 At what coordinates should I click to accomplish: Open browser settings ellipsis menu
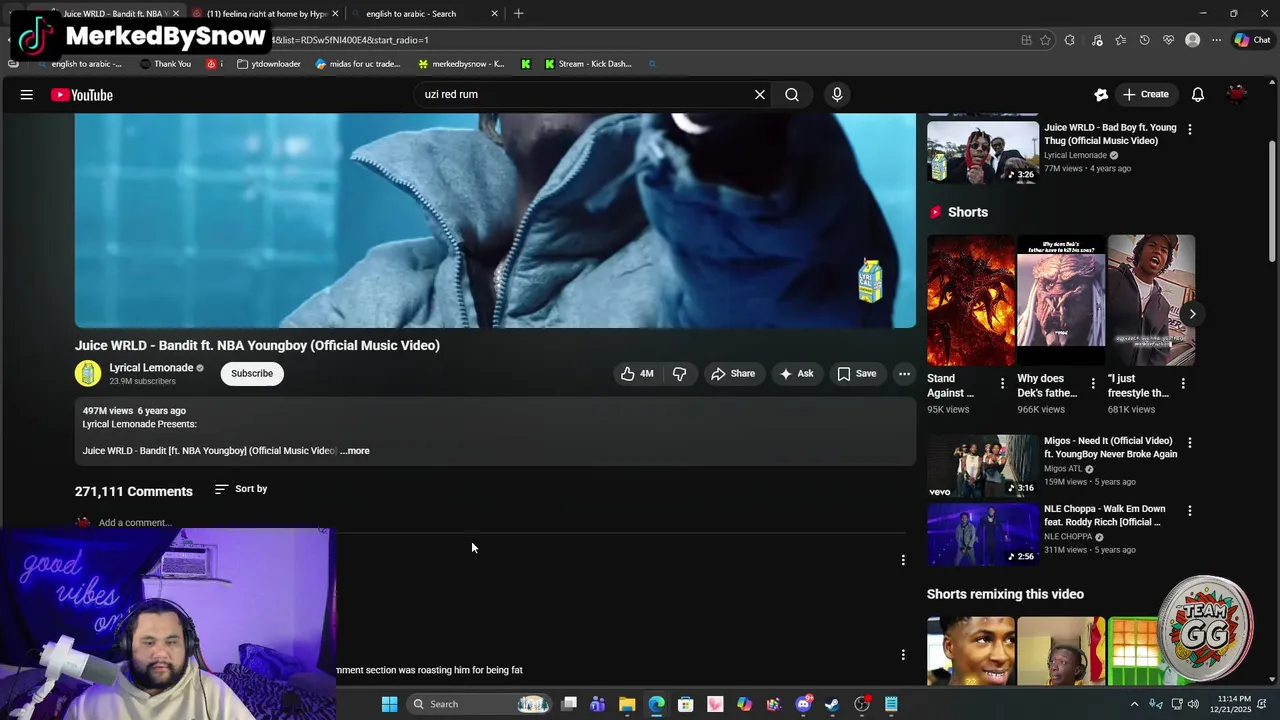click(x=1216, y=40)
